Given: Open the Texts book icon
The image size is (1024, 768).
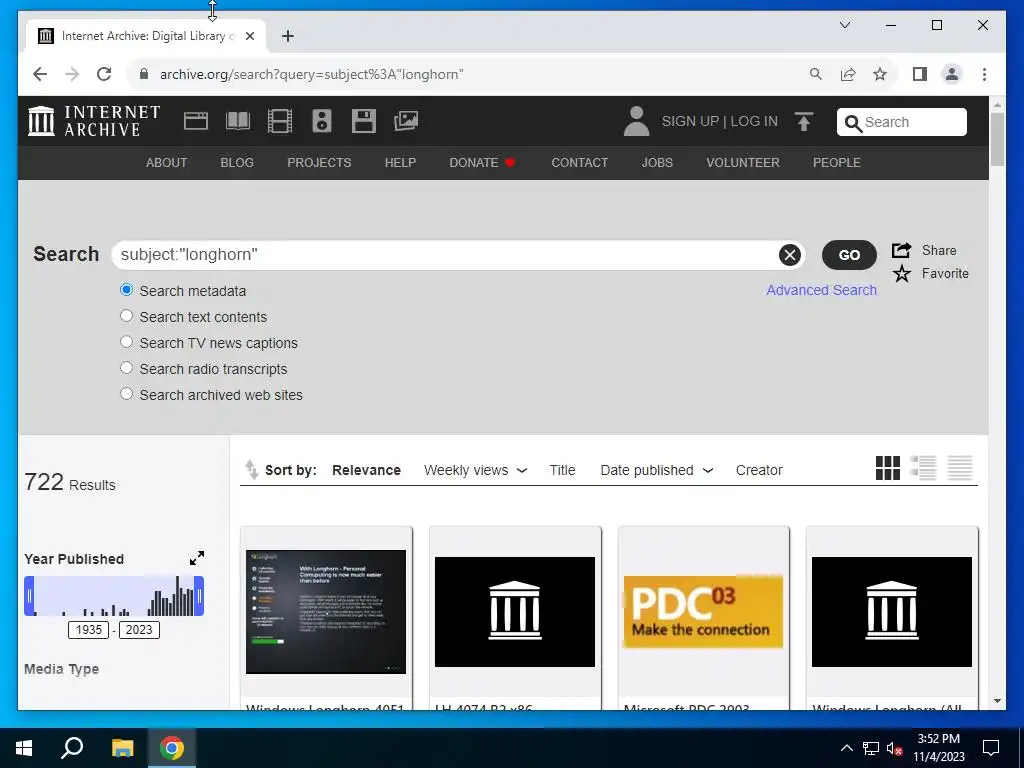Looking at the screenshot, I should point(238,121).
